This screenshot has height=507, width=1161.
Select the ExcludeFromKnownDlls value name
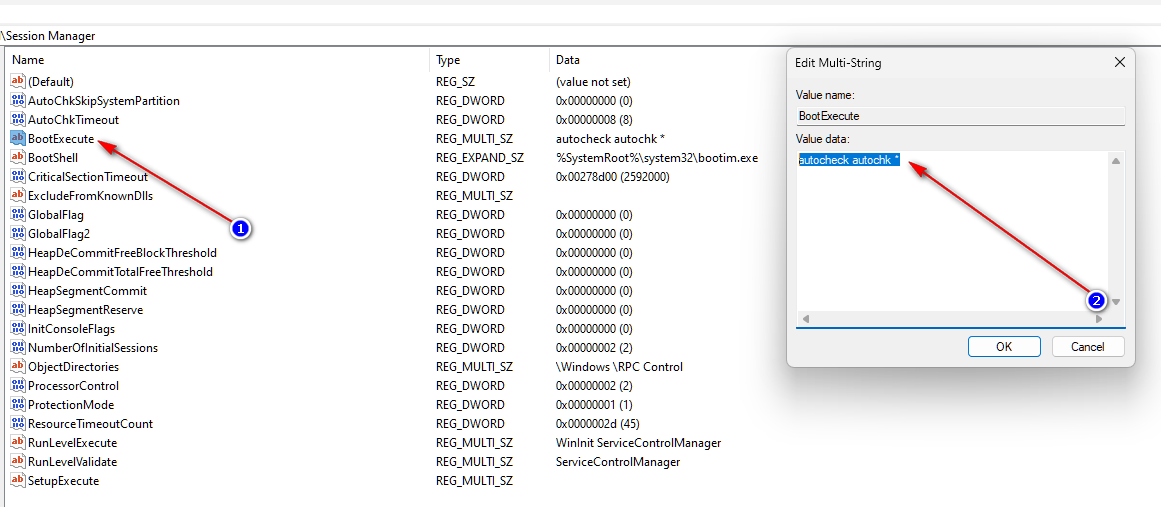coord(90,195)
